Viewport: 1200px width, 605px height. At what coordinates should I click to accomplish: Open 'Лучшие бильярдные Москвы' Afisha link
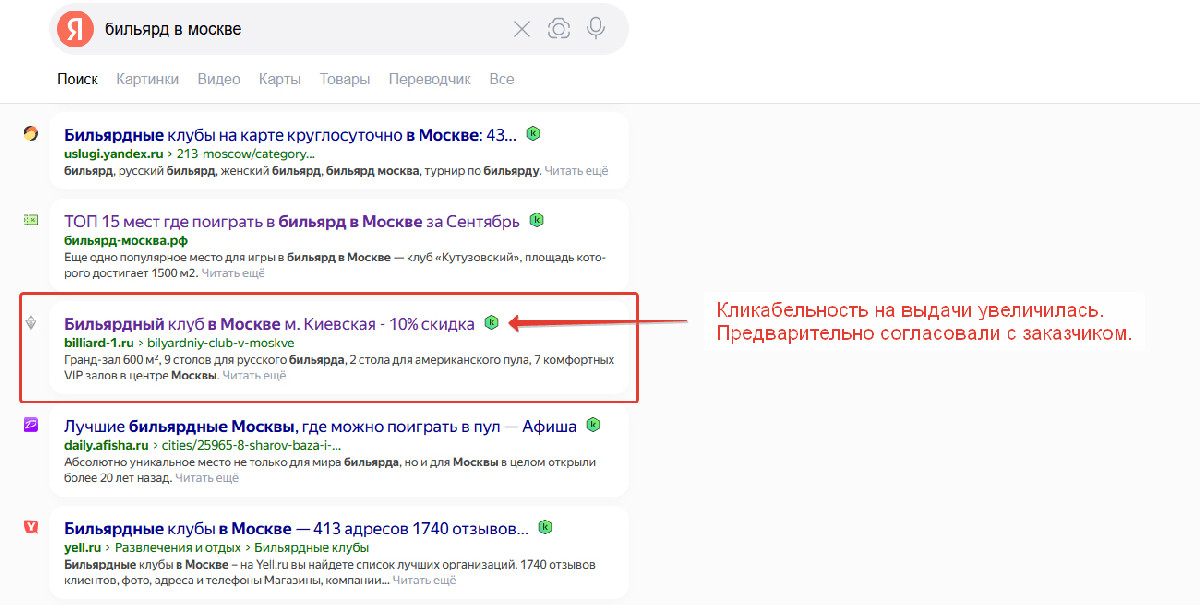[x=320, y=426]
